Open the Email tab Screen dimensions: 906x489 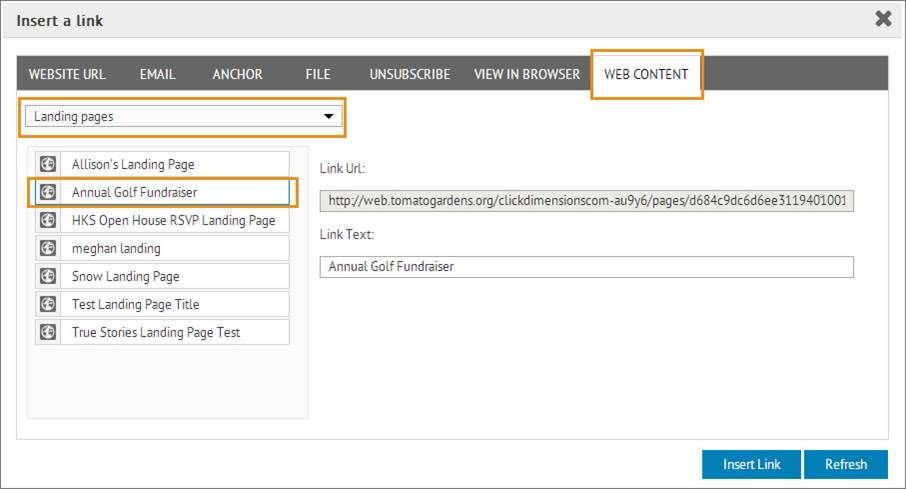(157, 74)
